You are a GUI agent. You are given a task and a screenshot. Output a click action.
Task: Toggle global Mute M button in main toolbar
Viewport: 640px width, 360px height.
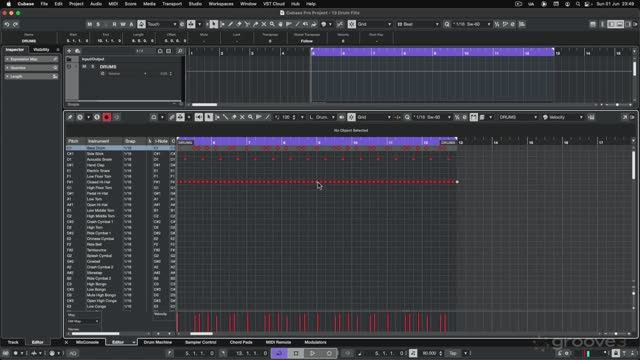click(89, 24)
